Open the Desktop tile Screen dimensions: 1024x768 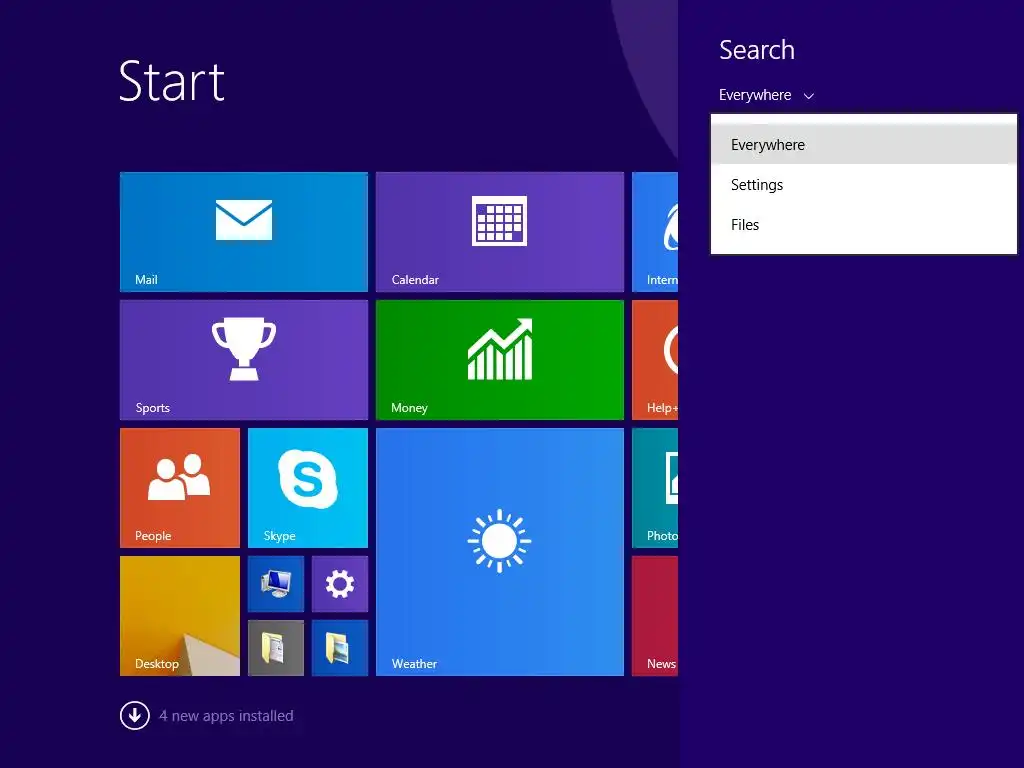coord(180,616)
